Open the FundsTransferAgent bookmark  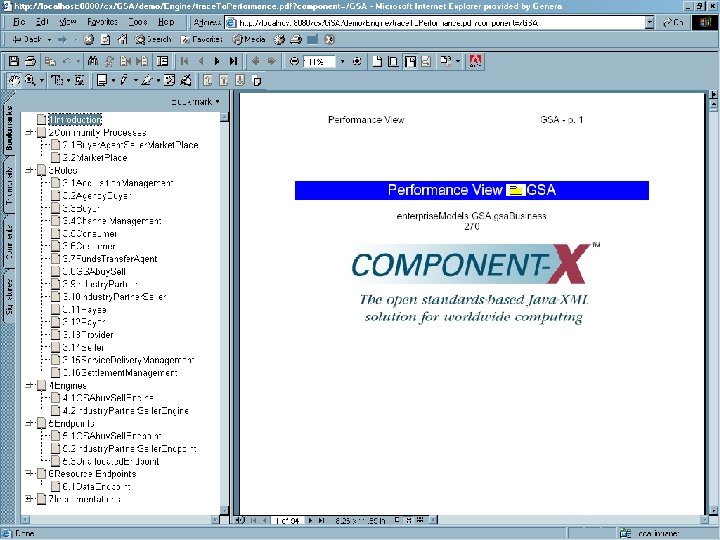pyautogui.click(x=110, y=259)
